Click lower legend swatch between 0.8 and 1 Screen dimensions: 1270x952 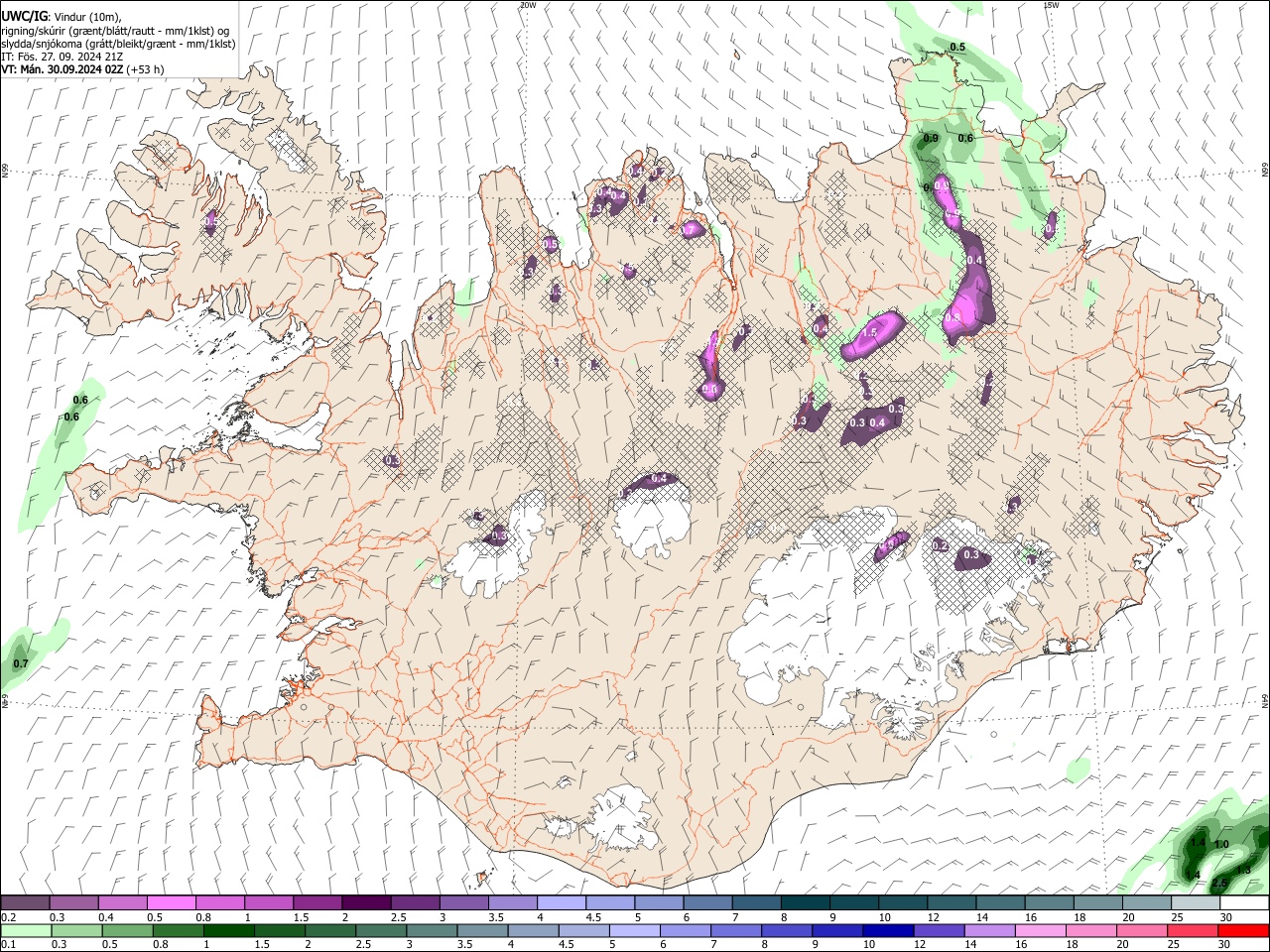click(x=178, y=930)
